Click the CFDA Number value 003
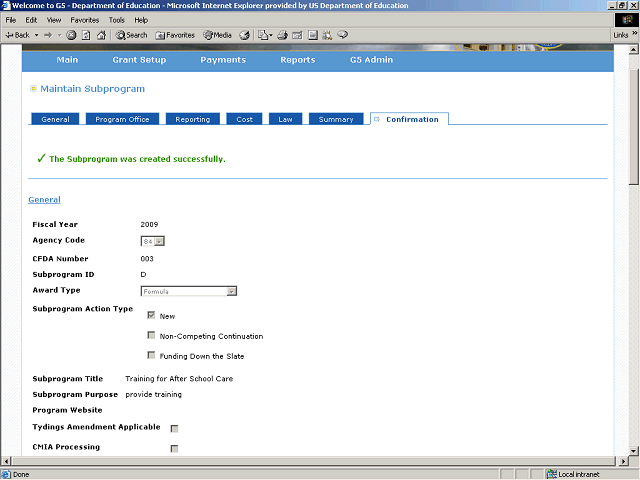The width and height of the screenshot is (640, 480). [x=147, y=259]
